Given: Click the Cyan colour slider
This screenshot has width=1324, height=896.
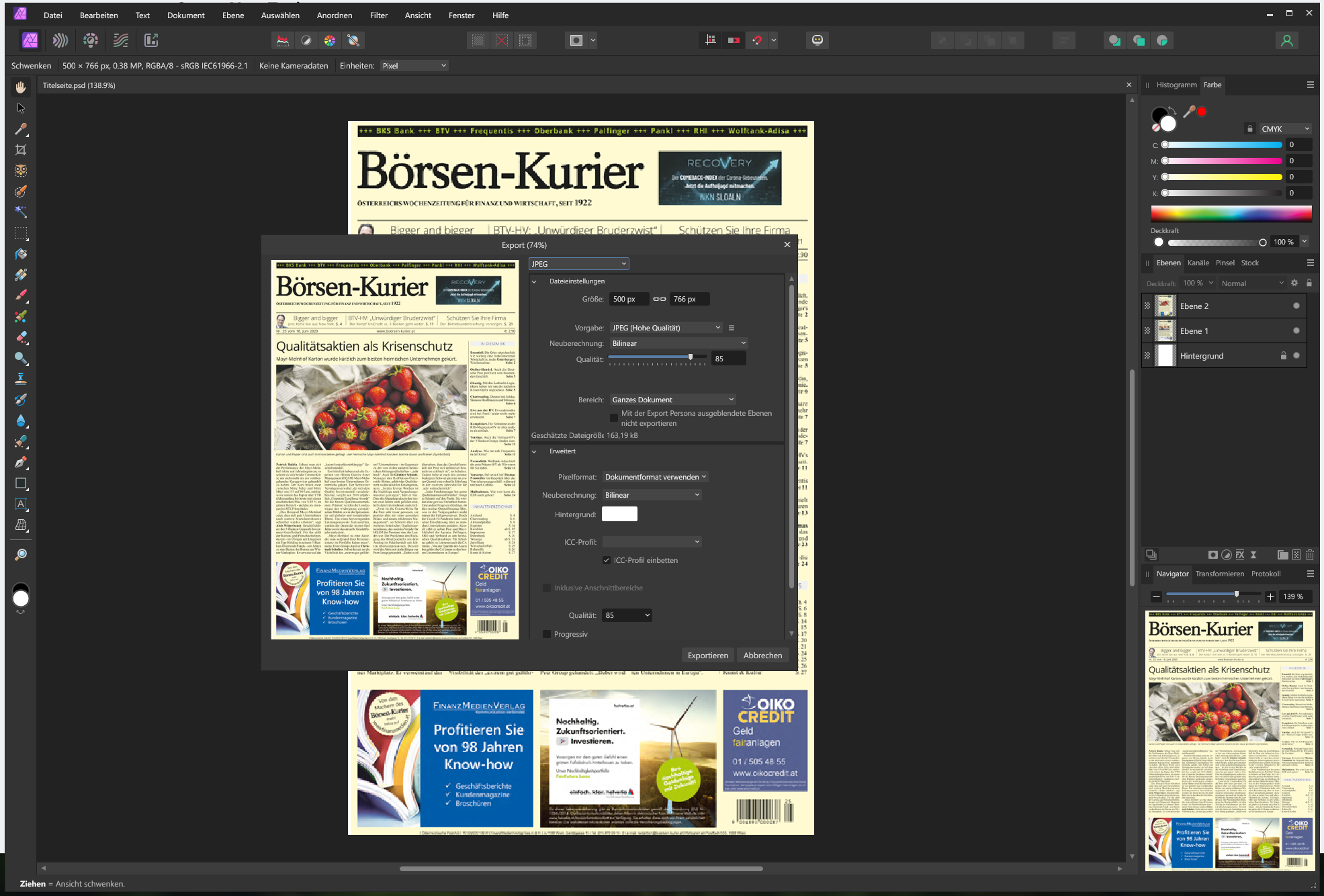Looking at the screenshot, I should (x=1222, y=144).
